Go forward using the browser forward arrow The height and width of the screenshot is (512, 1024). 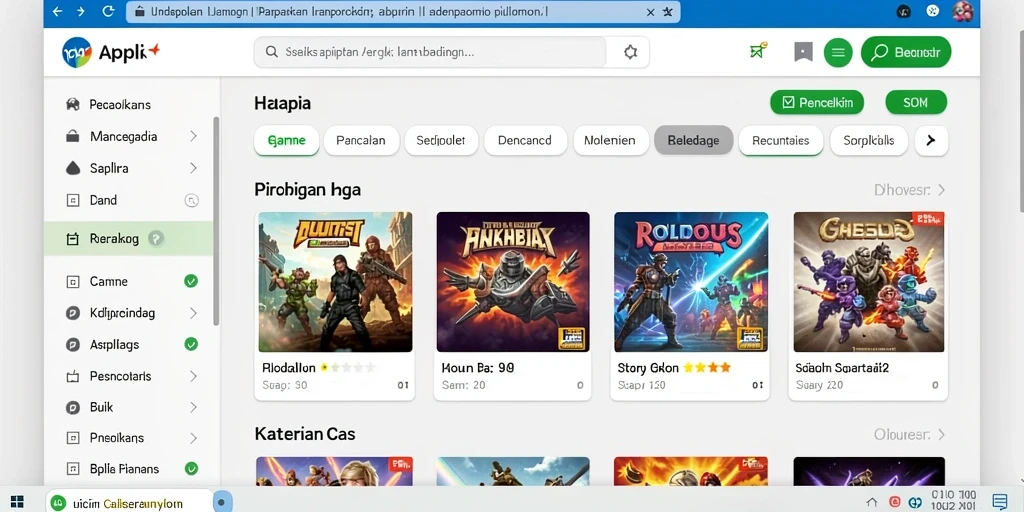click(x=80, y=11)
